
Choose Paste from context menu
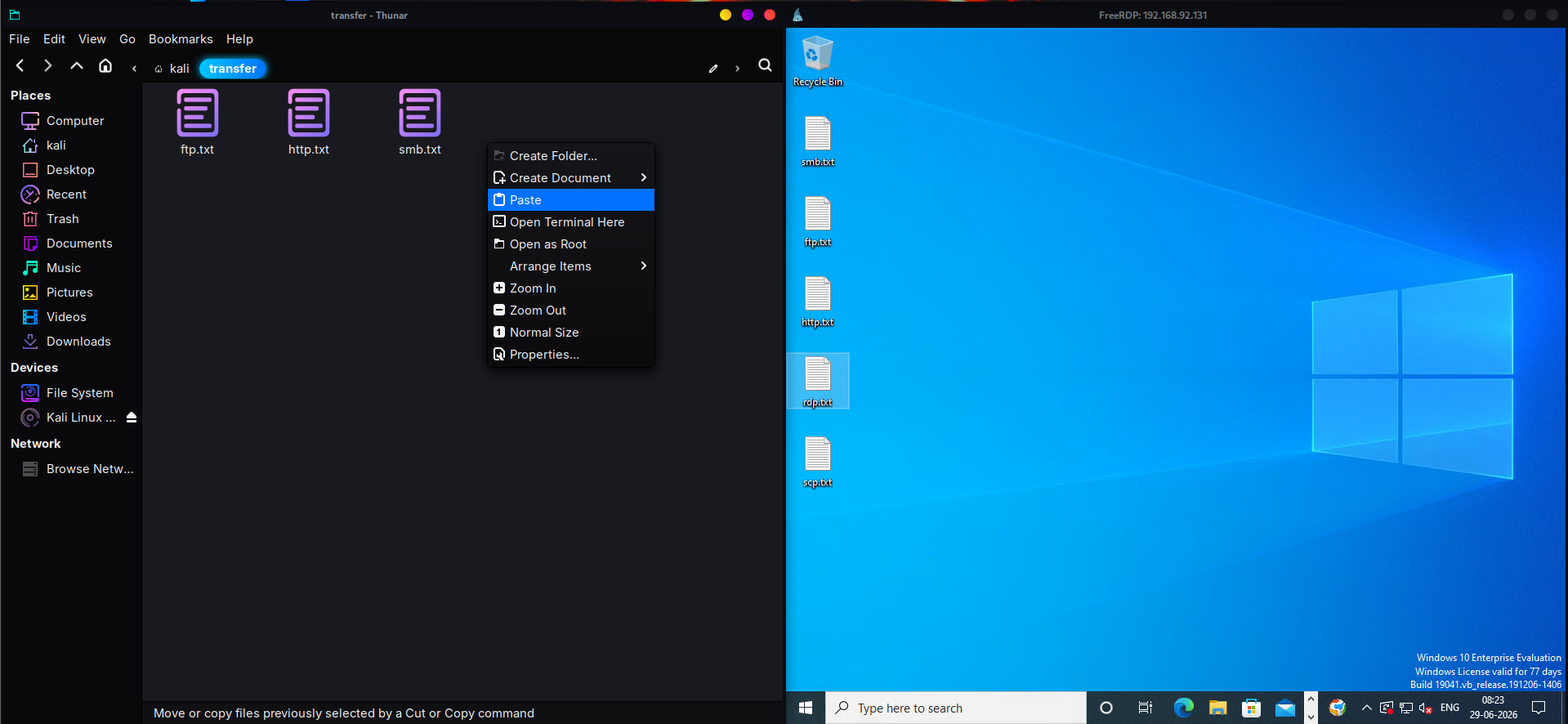pos(571,199)
